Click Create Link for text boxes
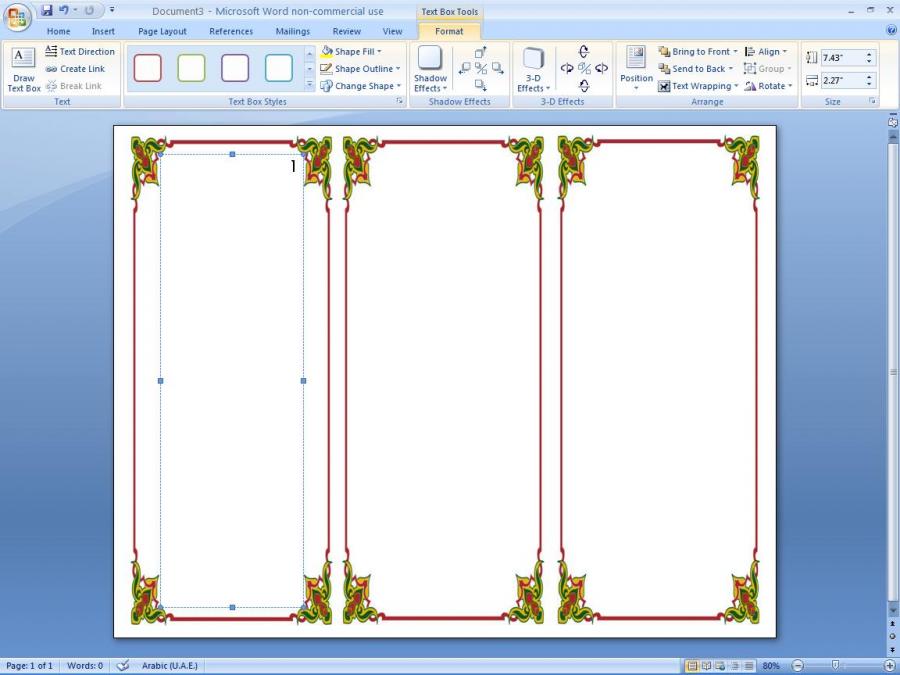The image size is (900, 675). (x=74, y=69)
